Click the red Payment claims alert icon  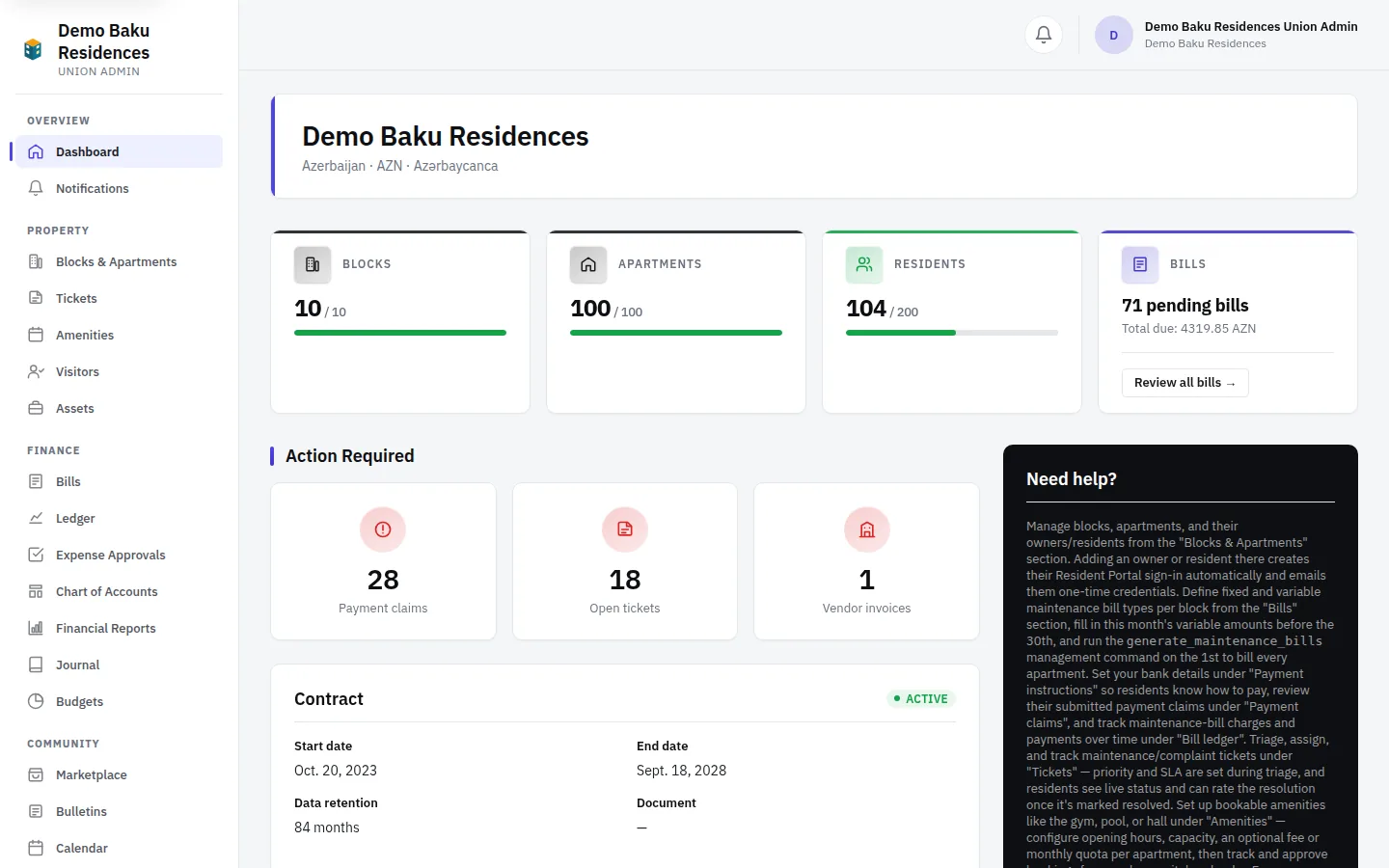point(383,529)
